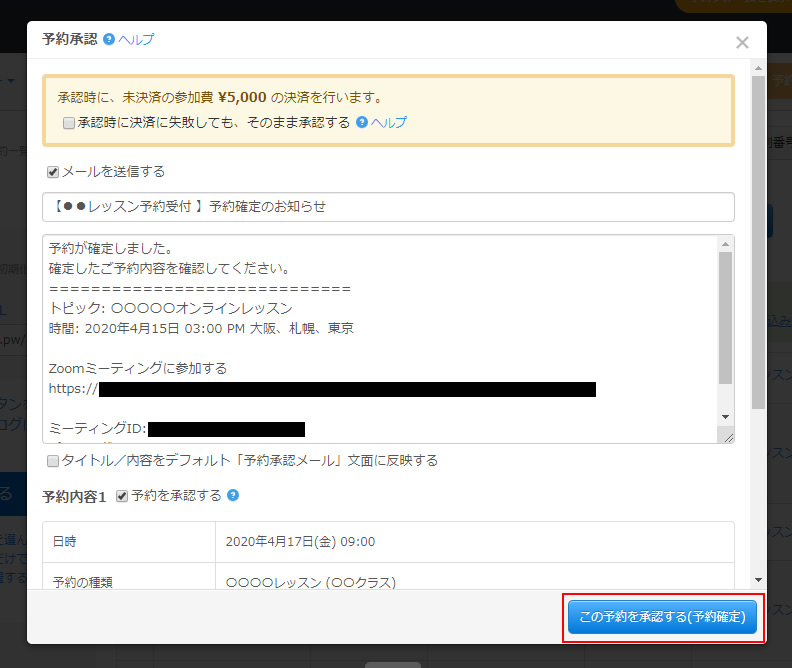Click help icon next to 予約を承認する

click(233, 495)
